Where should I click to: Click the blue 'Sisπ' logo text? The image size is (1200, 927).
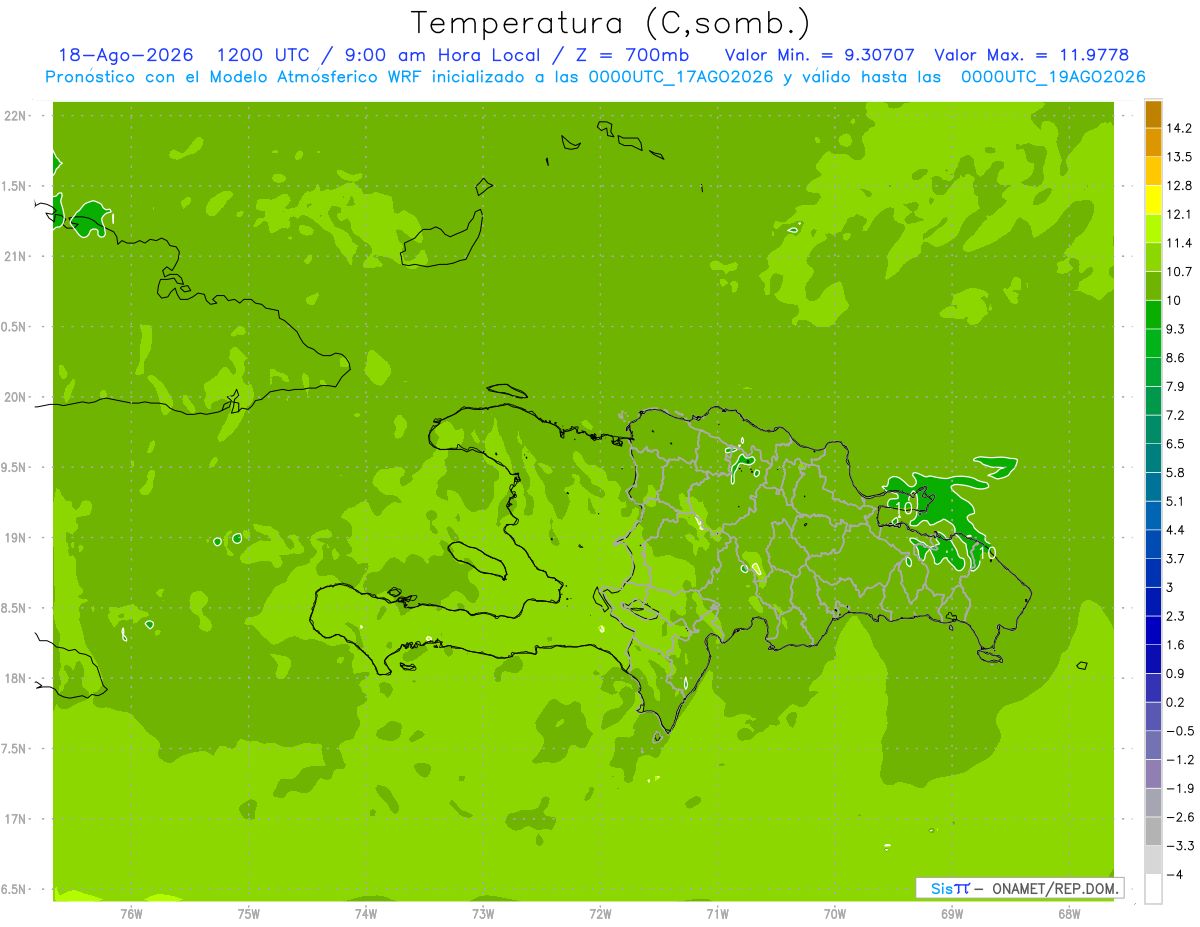pyautogui.click(x=949, y=888)
